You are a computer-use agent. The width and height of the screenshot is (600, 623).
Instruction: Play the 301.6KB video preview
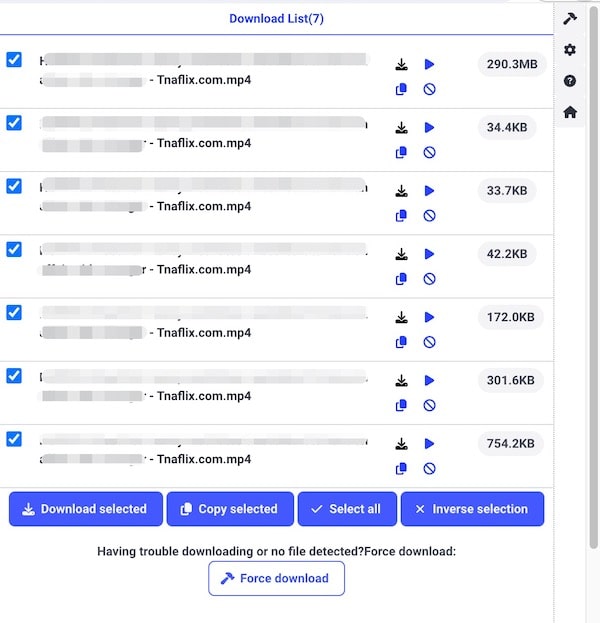click(x=429, y=381)
